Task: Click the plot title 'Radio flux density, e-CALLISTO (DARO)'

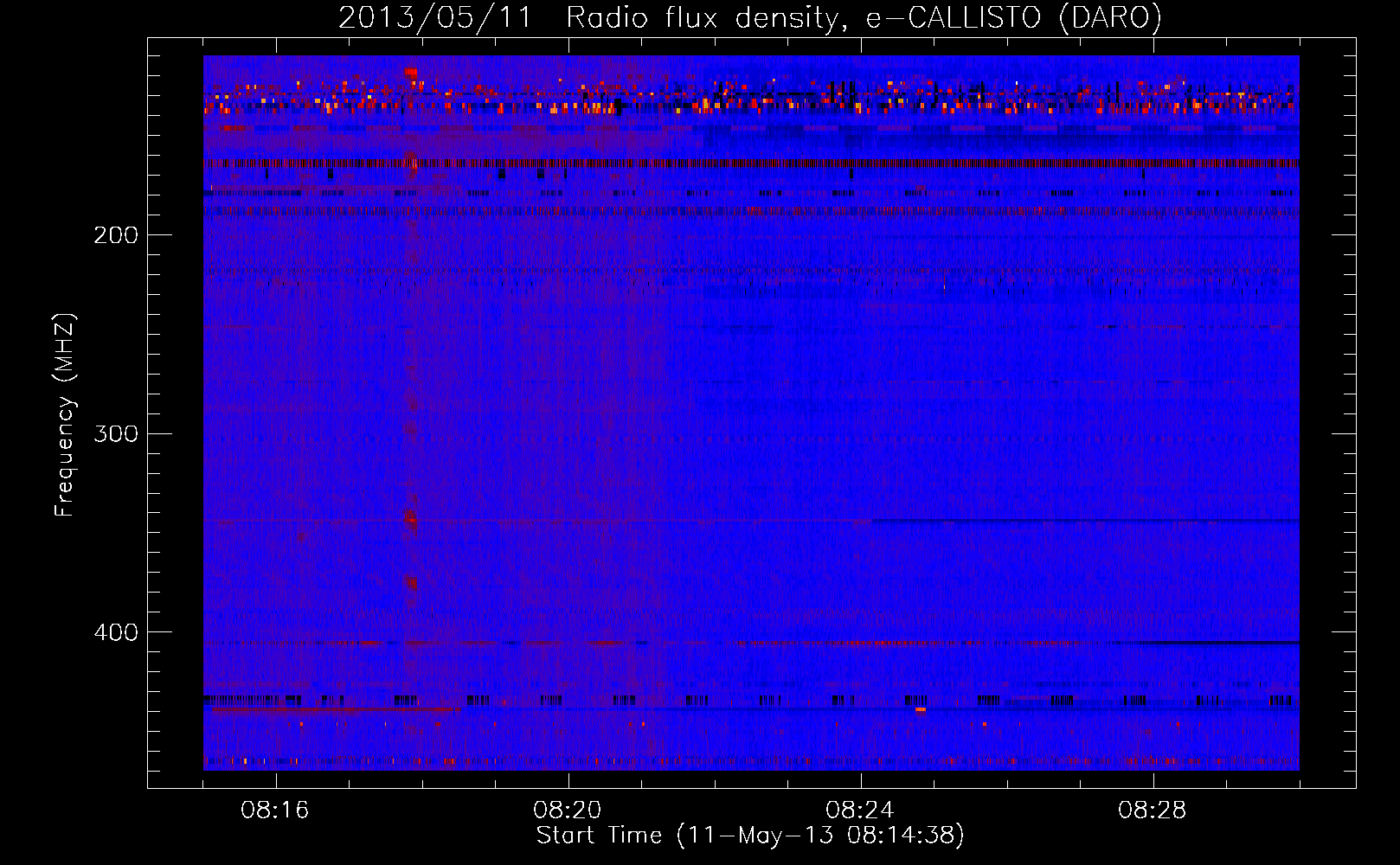Action: pos(864,18)
